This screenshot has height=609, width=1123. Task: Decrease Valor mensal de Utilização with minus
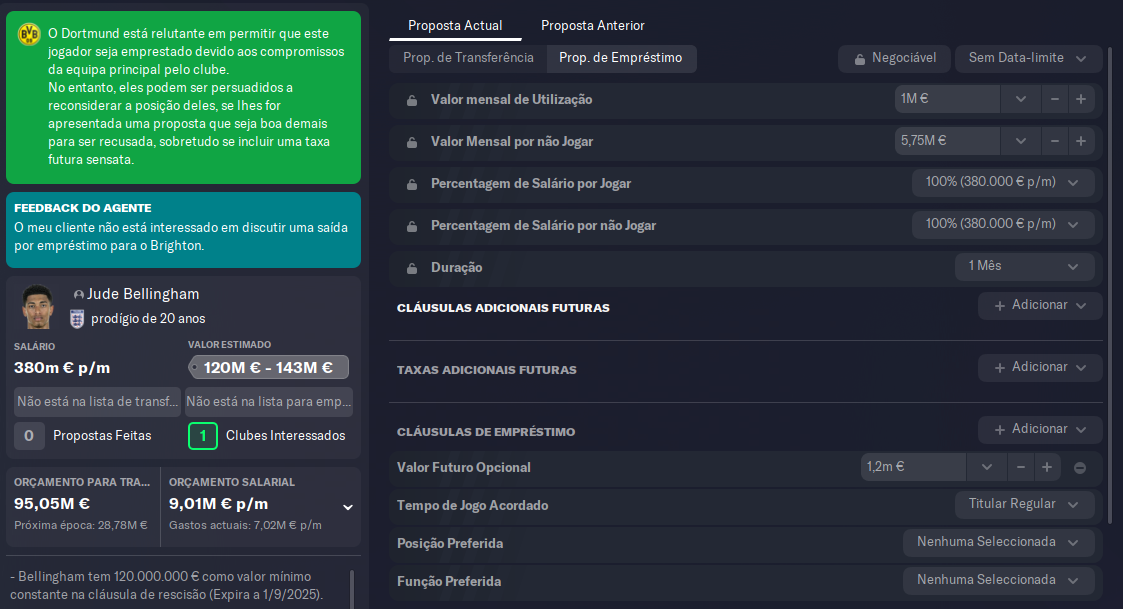coord(1054,100)
